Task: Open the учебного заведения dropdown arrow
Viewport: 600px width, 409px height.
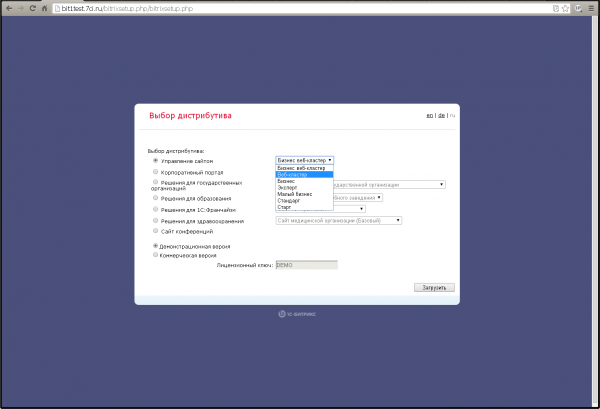Action: [379, 197]
